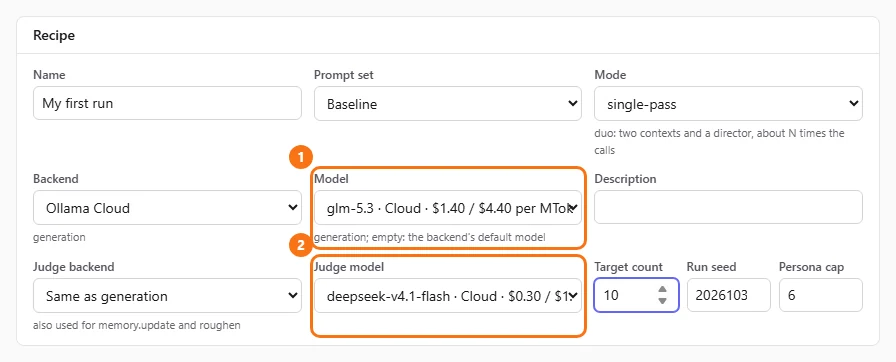The image size is (896, 362).
Task: Increase Target count with the up arrow
Action: click(x=662, y=289)
